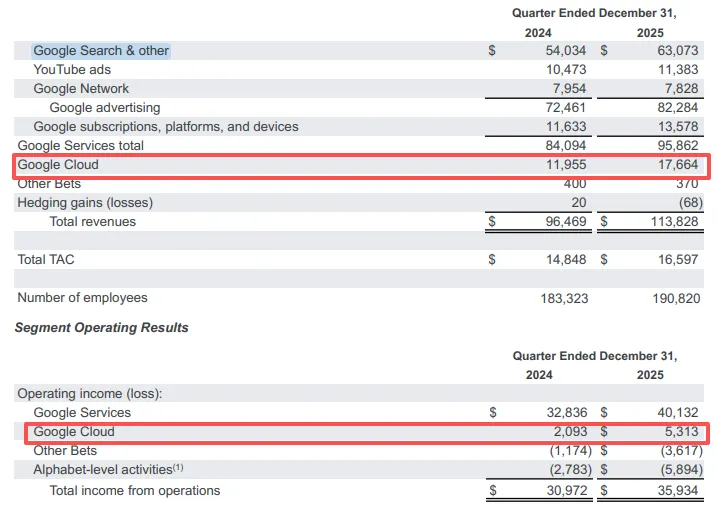The height and width of the screenshot is (506, 717).
Task: Select the Google Services total label
Action: [81, 146]
